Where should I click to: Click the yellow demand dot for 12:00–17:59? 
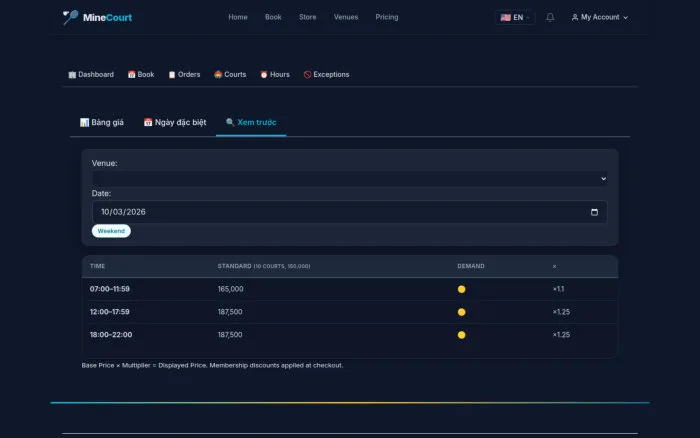[462, 312]
